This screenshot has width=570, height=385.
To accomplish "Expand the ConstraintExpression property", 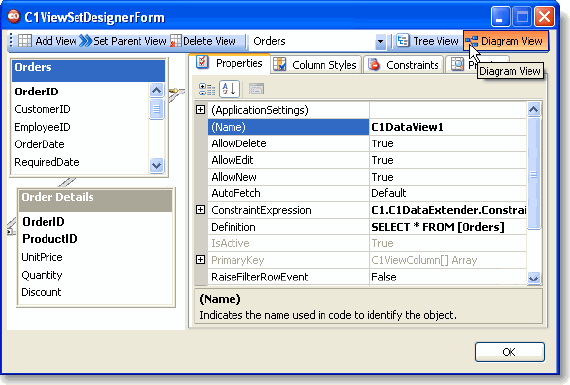I will click(200, 210).
